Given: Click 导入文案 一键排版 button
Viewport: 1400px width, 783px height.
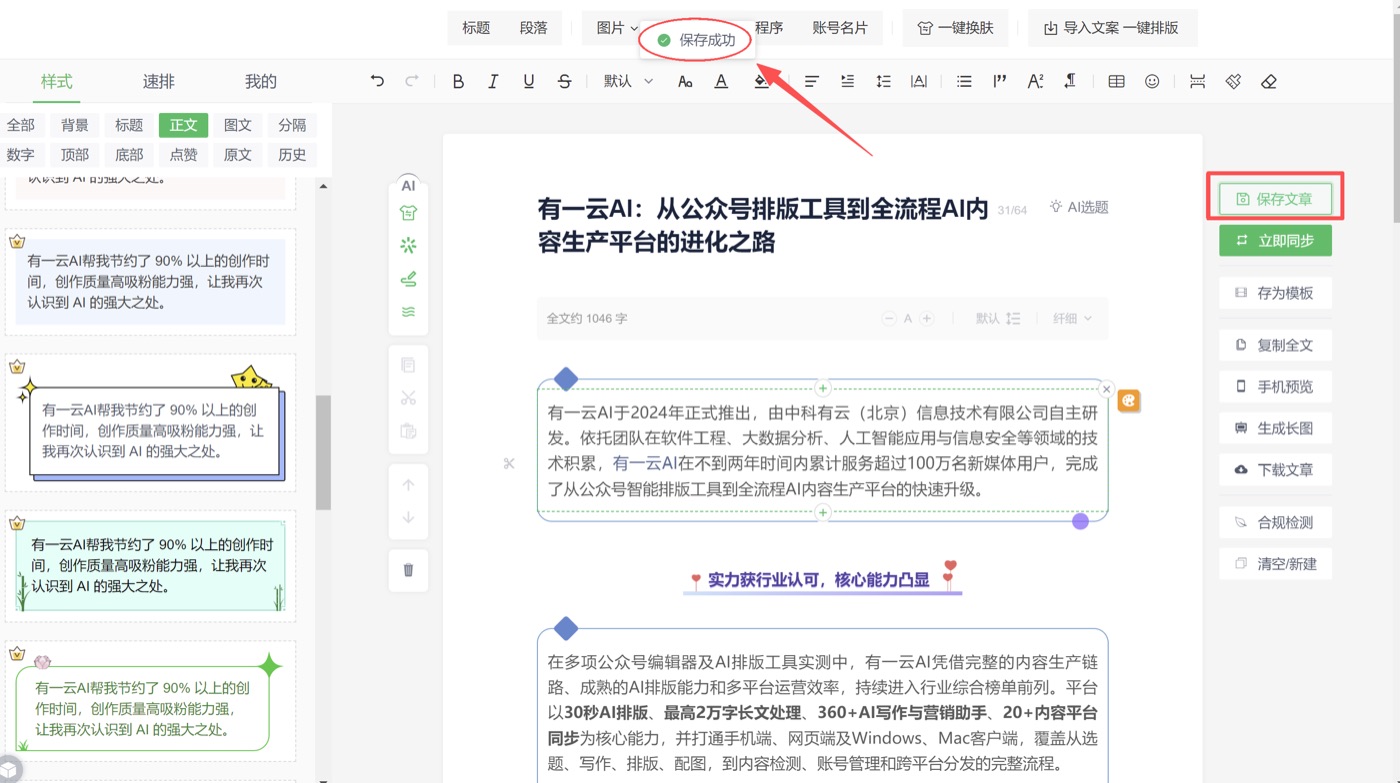Looking at the screenshot, I should tap(1112, 28).
